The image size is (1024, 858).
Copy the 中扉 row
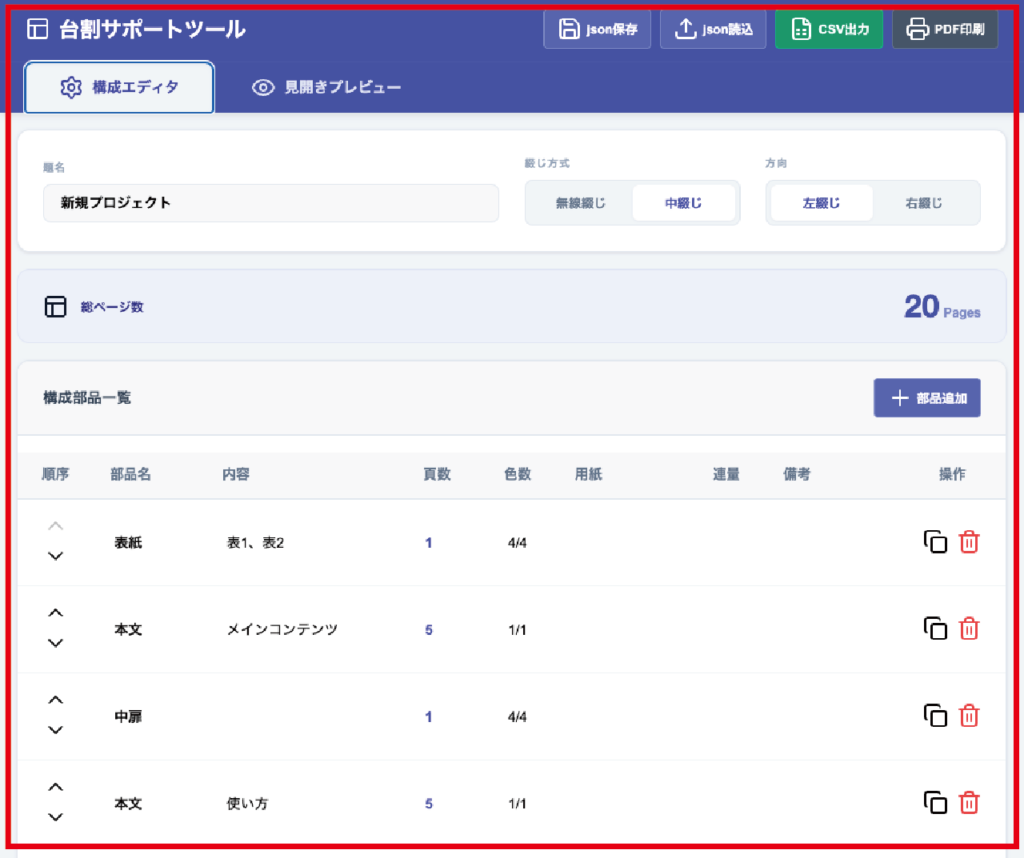(x=935, y=716)
